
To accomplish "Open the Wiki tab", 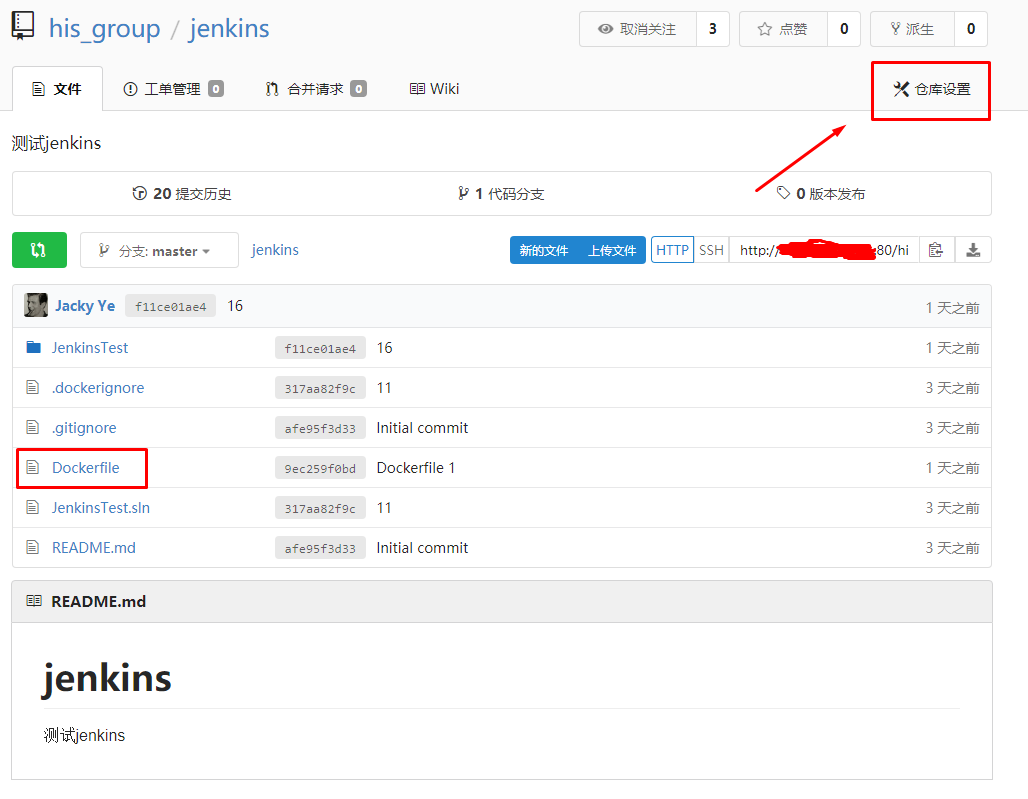I will 435,89.
